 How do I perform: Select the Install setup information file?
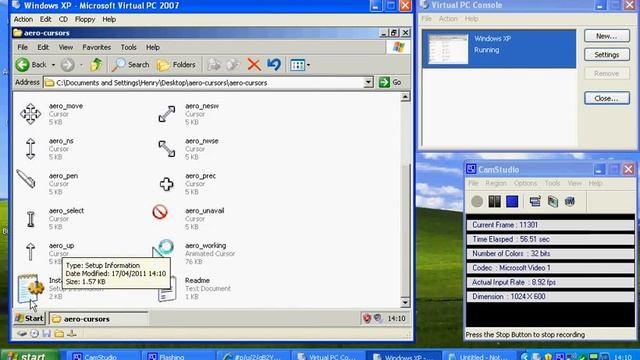point(31,288)
